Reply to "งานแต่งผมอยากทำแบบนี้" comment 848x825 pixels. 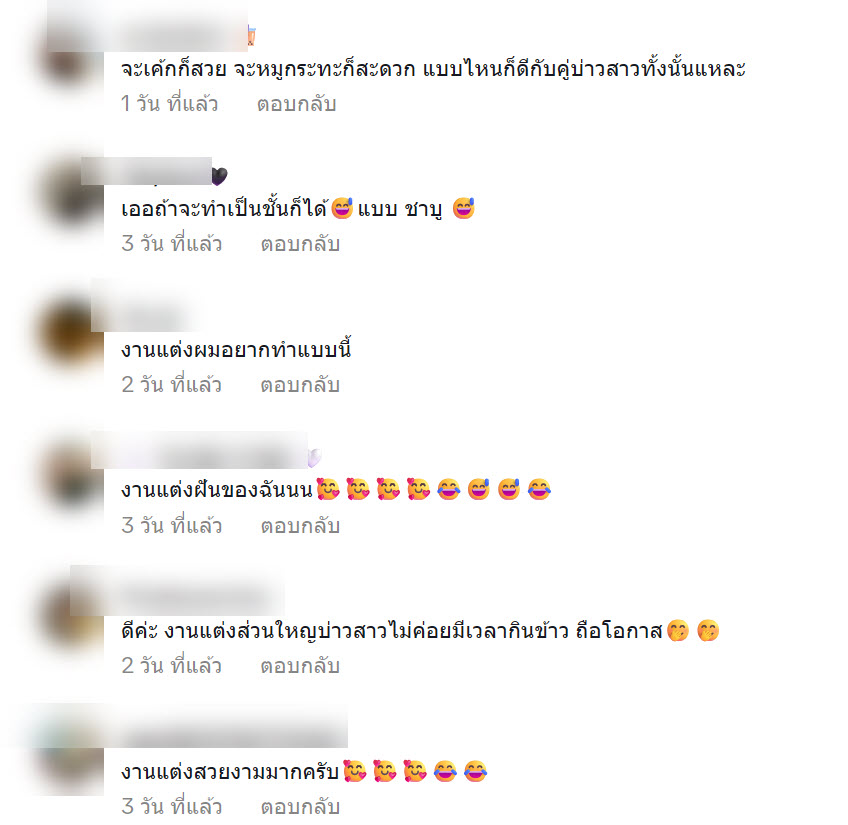tap(300, 385)
